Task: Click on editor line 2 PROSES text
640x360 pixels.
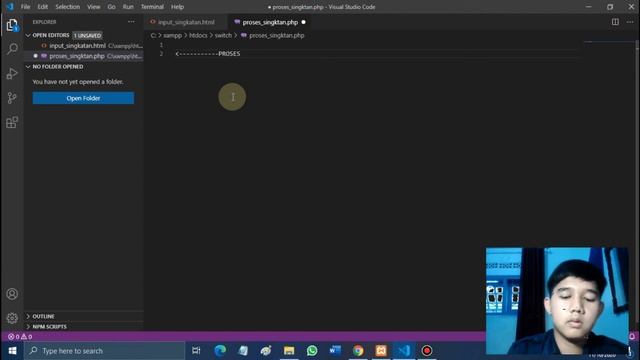Action: point(229,53)
